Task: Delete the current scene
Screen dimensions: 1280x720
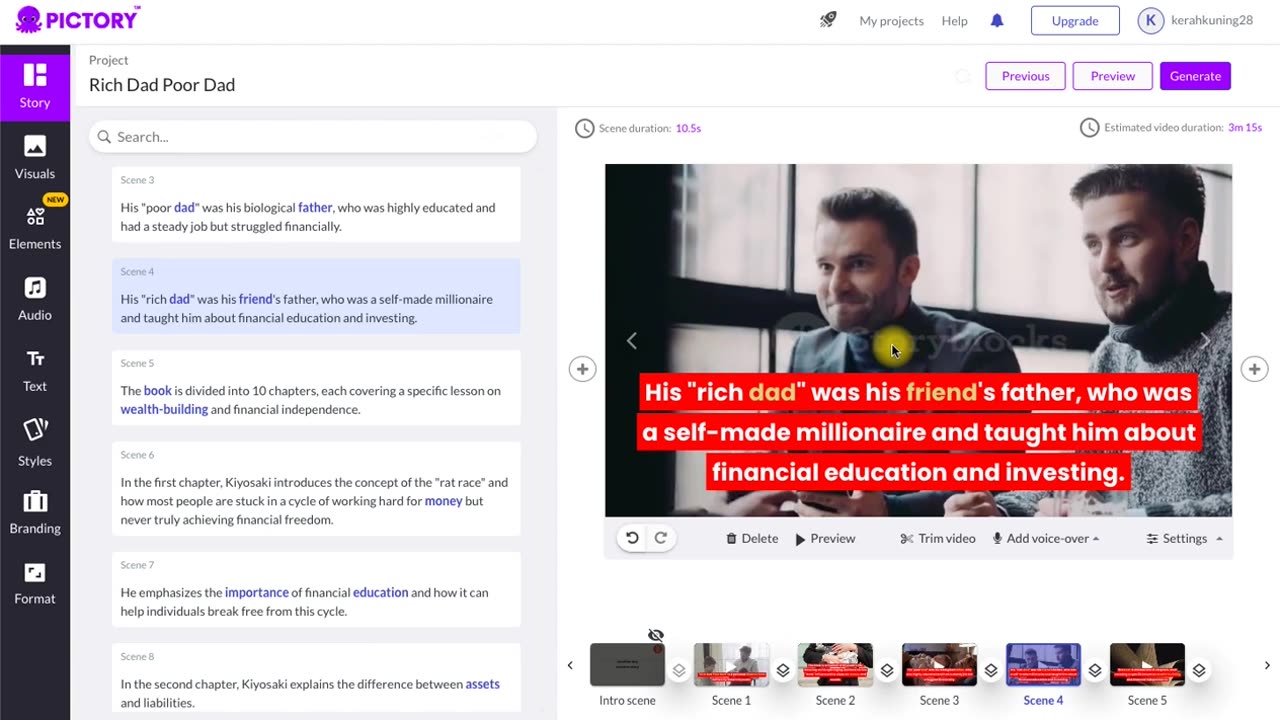Action: [752, 539]
